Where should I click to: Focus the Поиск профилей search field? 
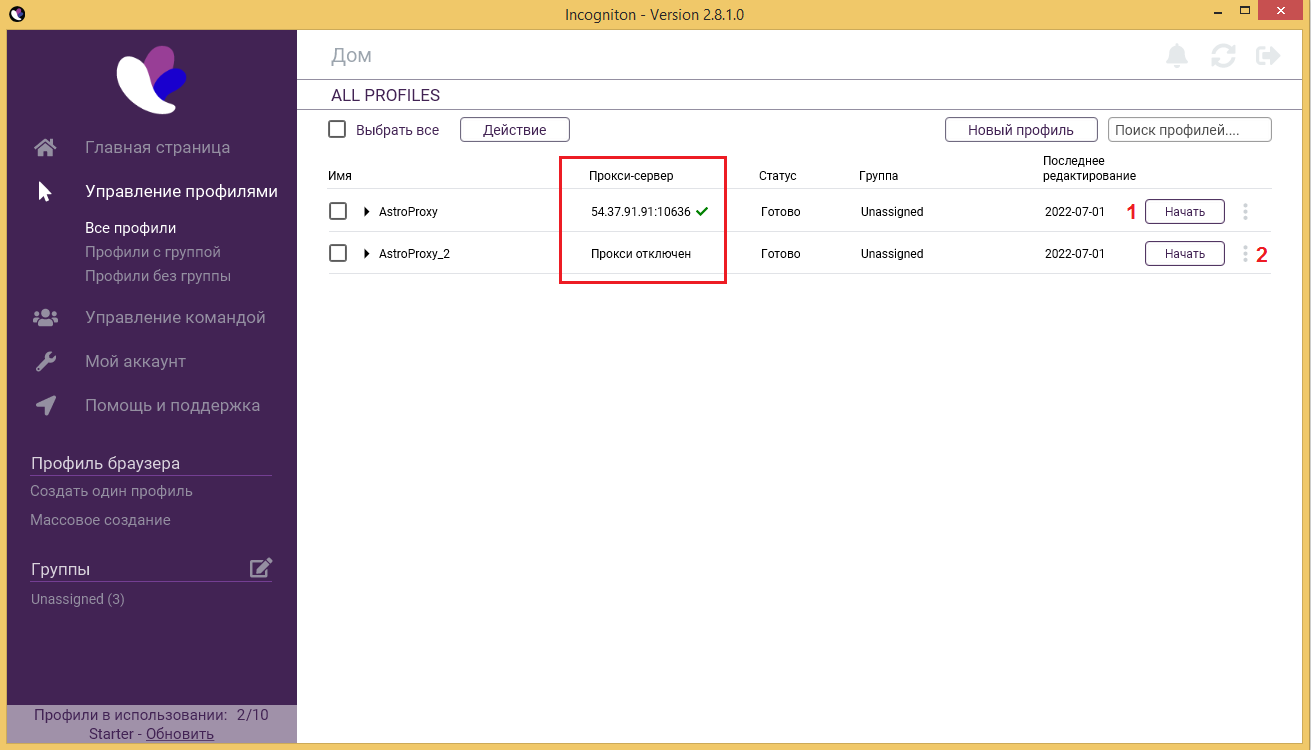pyautogui.click(x=1190, y=130)
